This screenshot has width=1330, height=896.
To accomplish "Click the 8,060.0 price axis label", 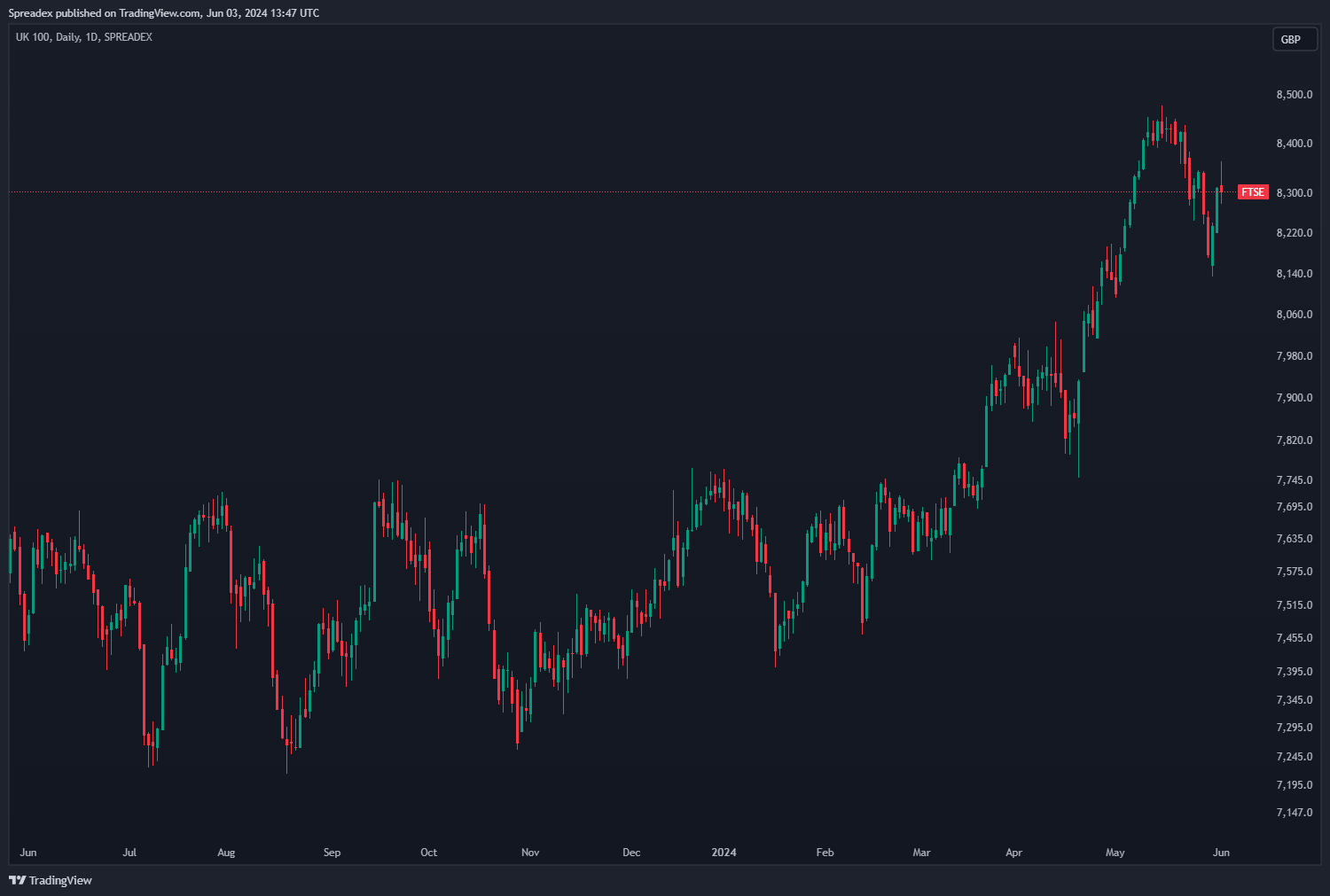I will 1295,315.
